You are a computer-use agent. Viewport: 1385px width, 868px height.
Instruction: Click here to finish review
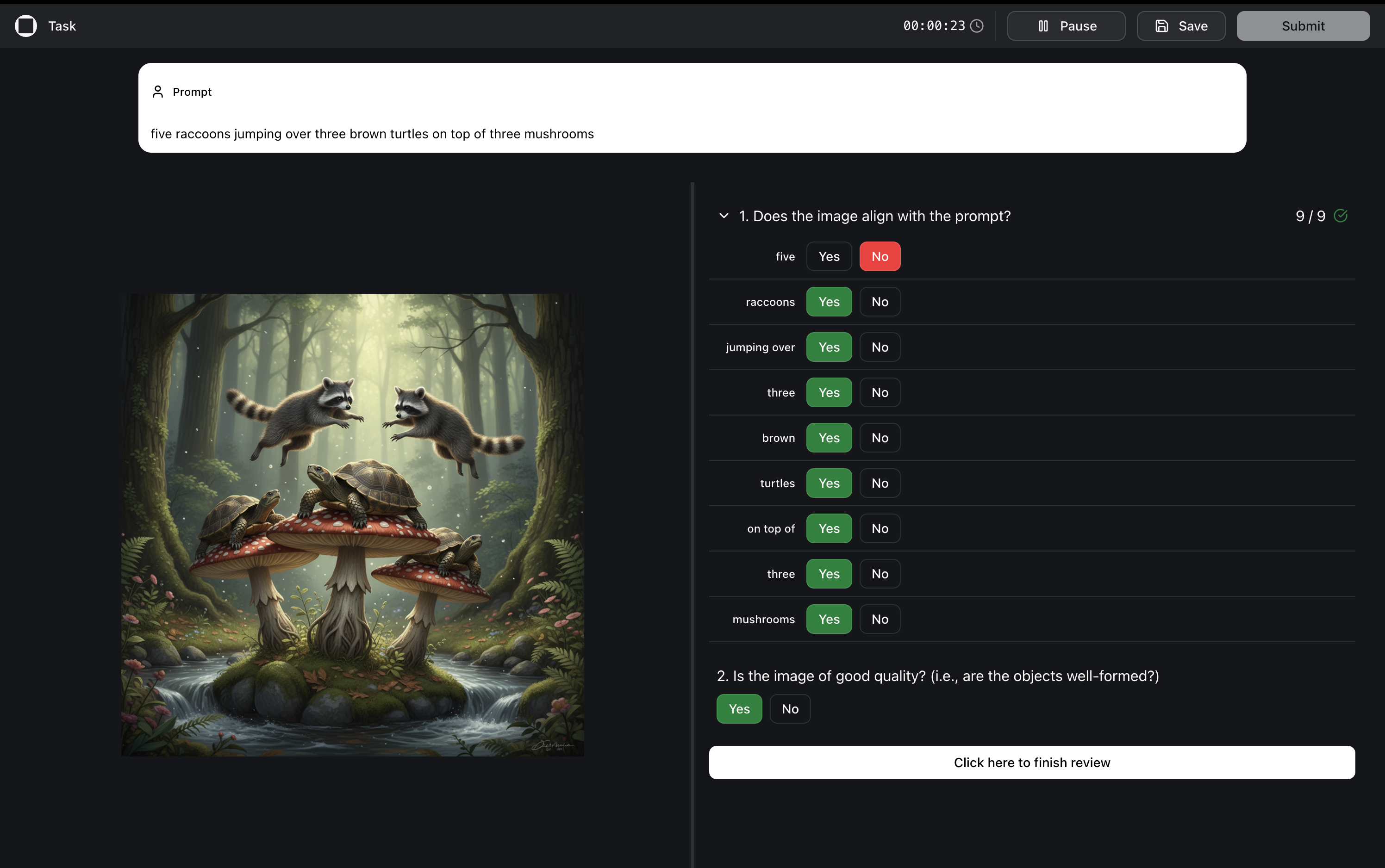click(x=1032, y=763)
